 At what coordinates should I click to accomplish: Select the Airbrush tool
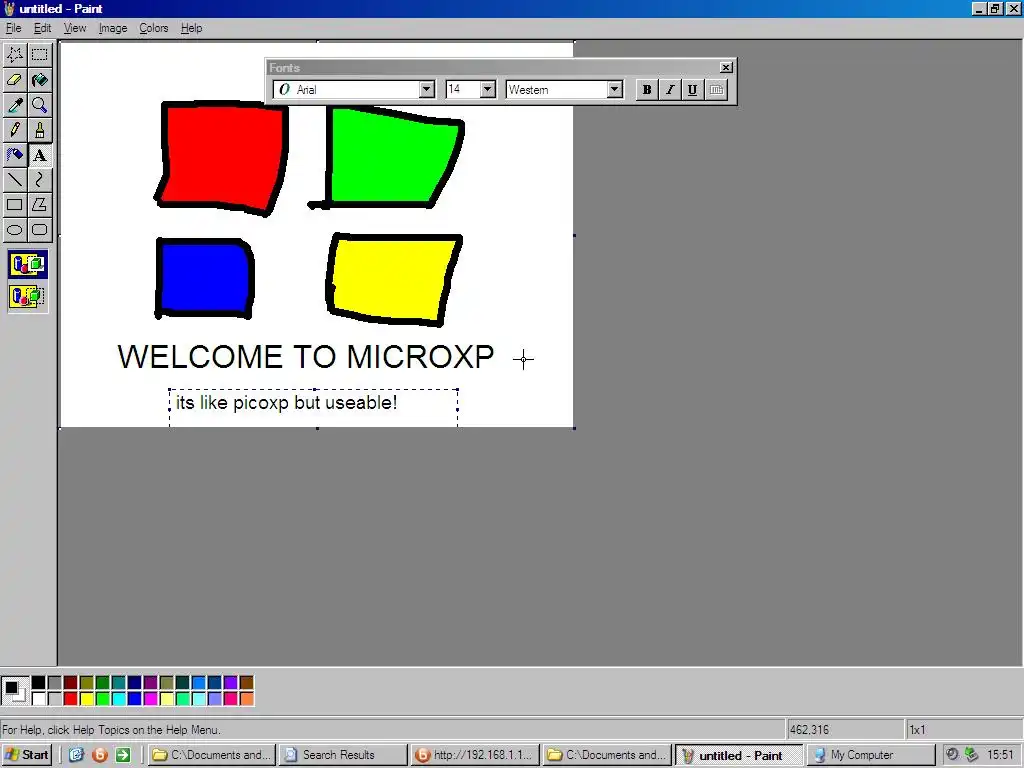pyautogui.click(x=15, y=155)
